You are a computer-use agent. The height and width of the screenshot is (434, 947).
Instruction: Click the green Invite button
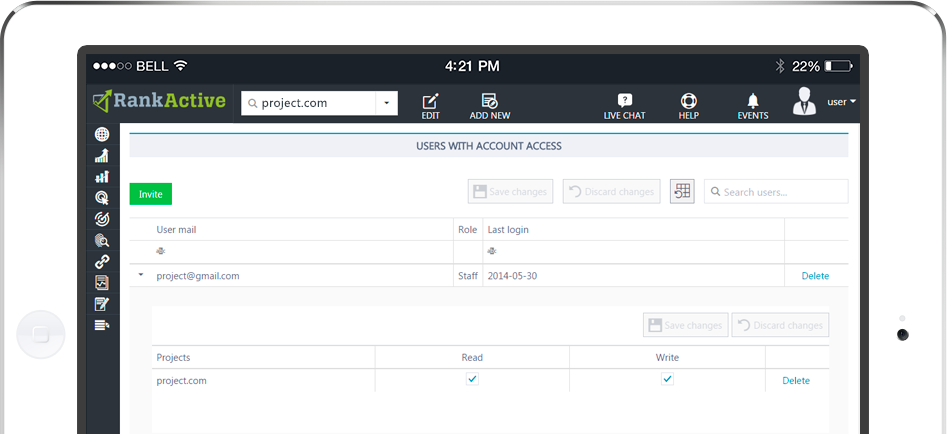[x=151, y=194]
